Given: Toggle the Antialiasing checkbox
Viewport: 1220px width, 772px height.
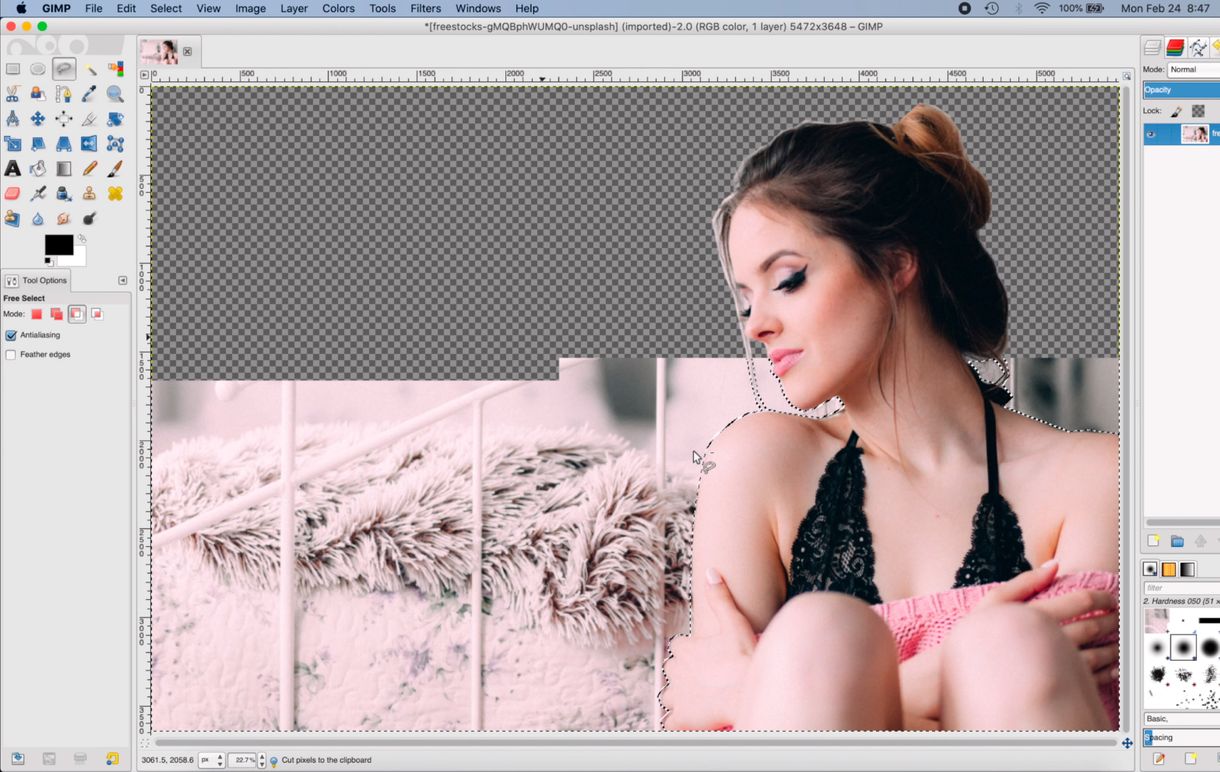Looking at the screenshot, I should point(11,335).
